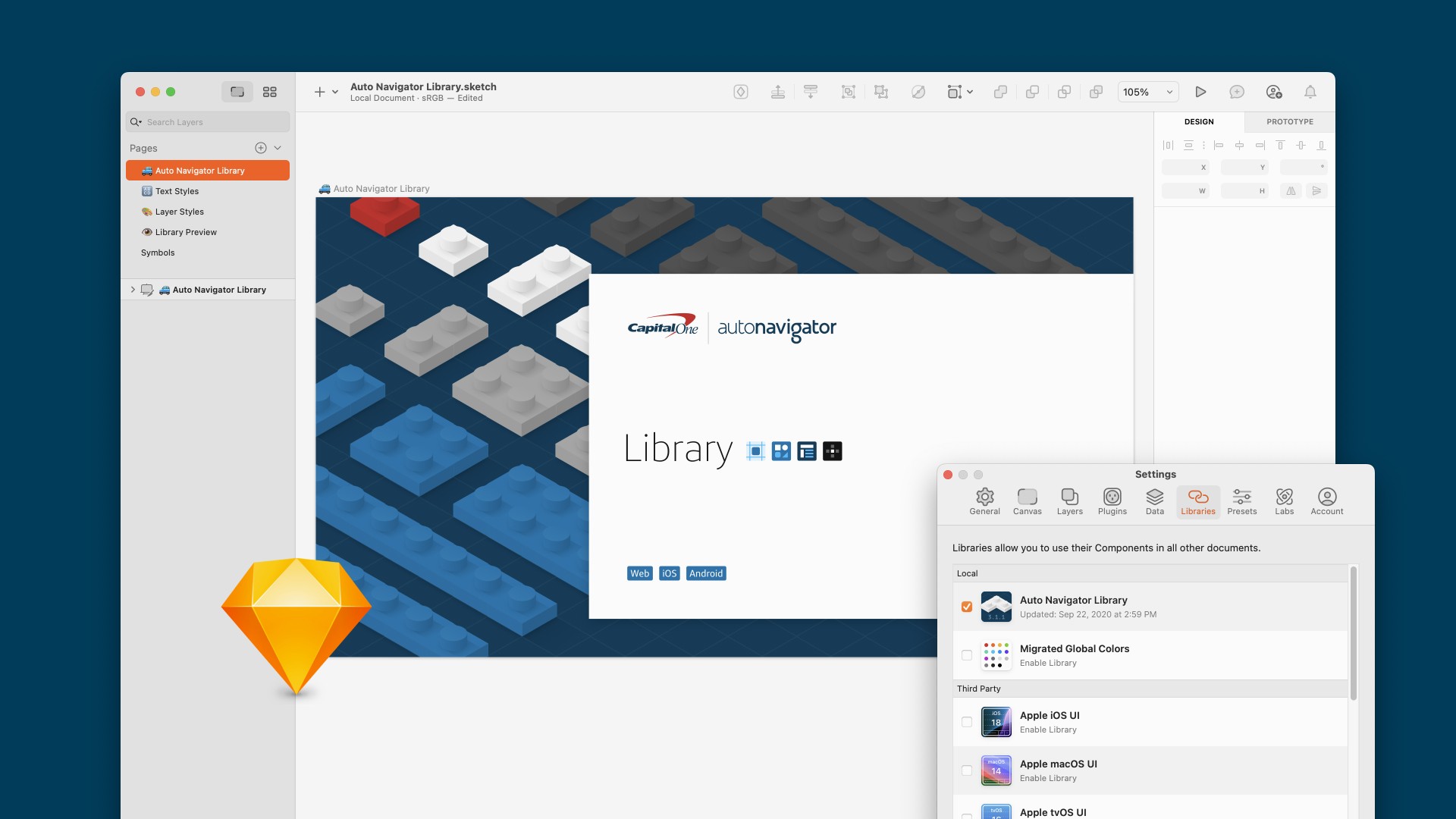Click the Edit shape toolbar icon
This screenshot has height=819, width=1456.
(918, 92)
